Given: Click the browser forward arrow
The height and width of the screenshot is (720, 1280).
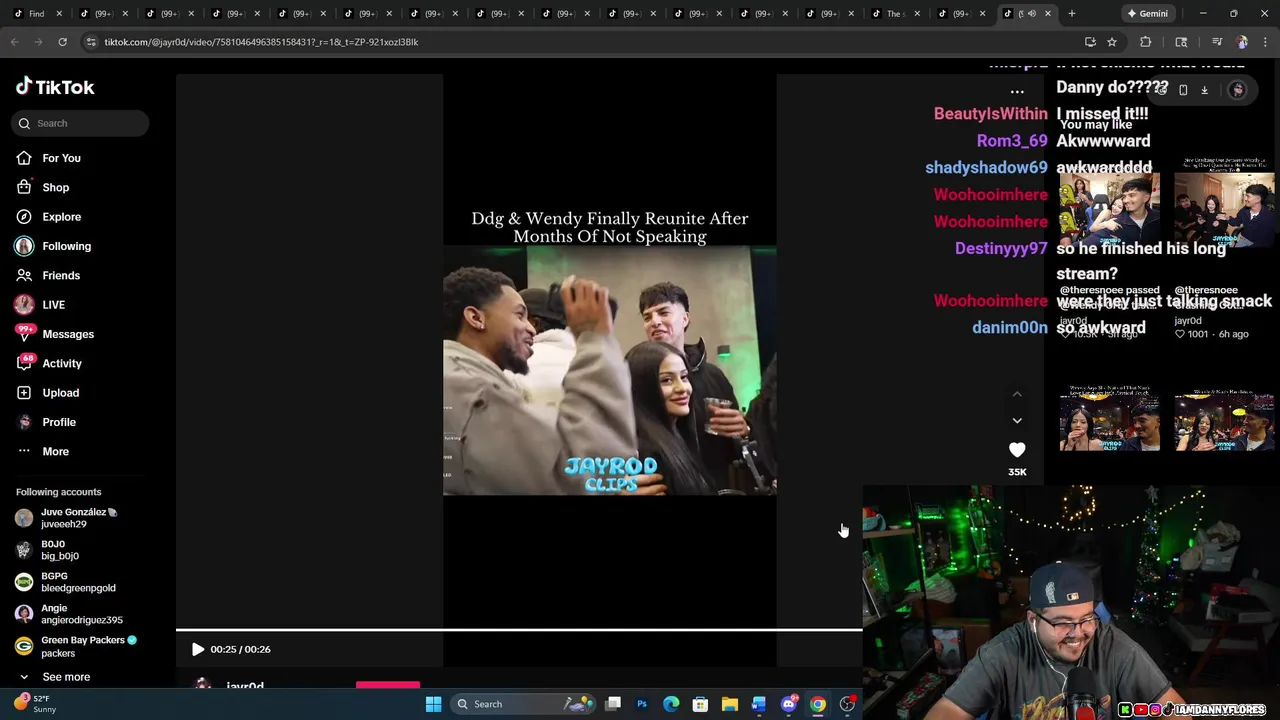Looking at the screenshot, I should click(39, 42).
